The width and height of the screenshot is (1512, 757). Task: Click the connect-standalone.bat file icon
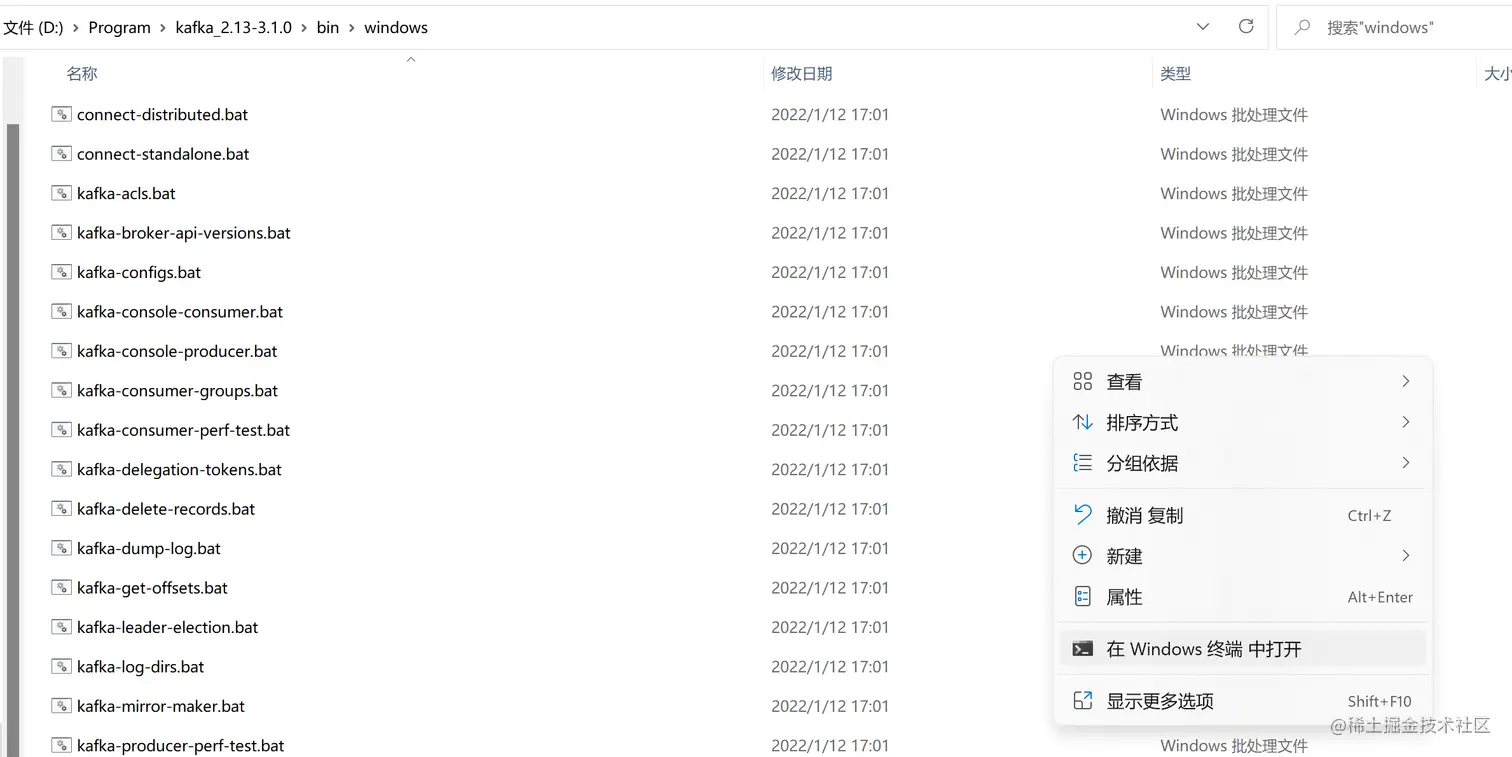click(x=61, y=154)
